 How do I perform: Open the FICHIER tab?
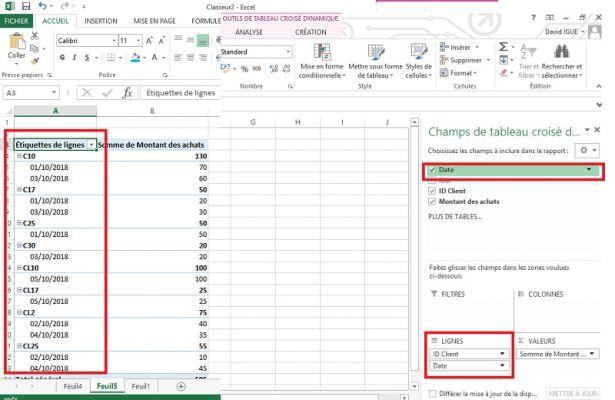[16, 21]
